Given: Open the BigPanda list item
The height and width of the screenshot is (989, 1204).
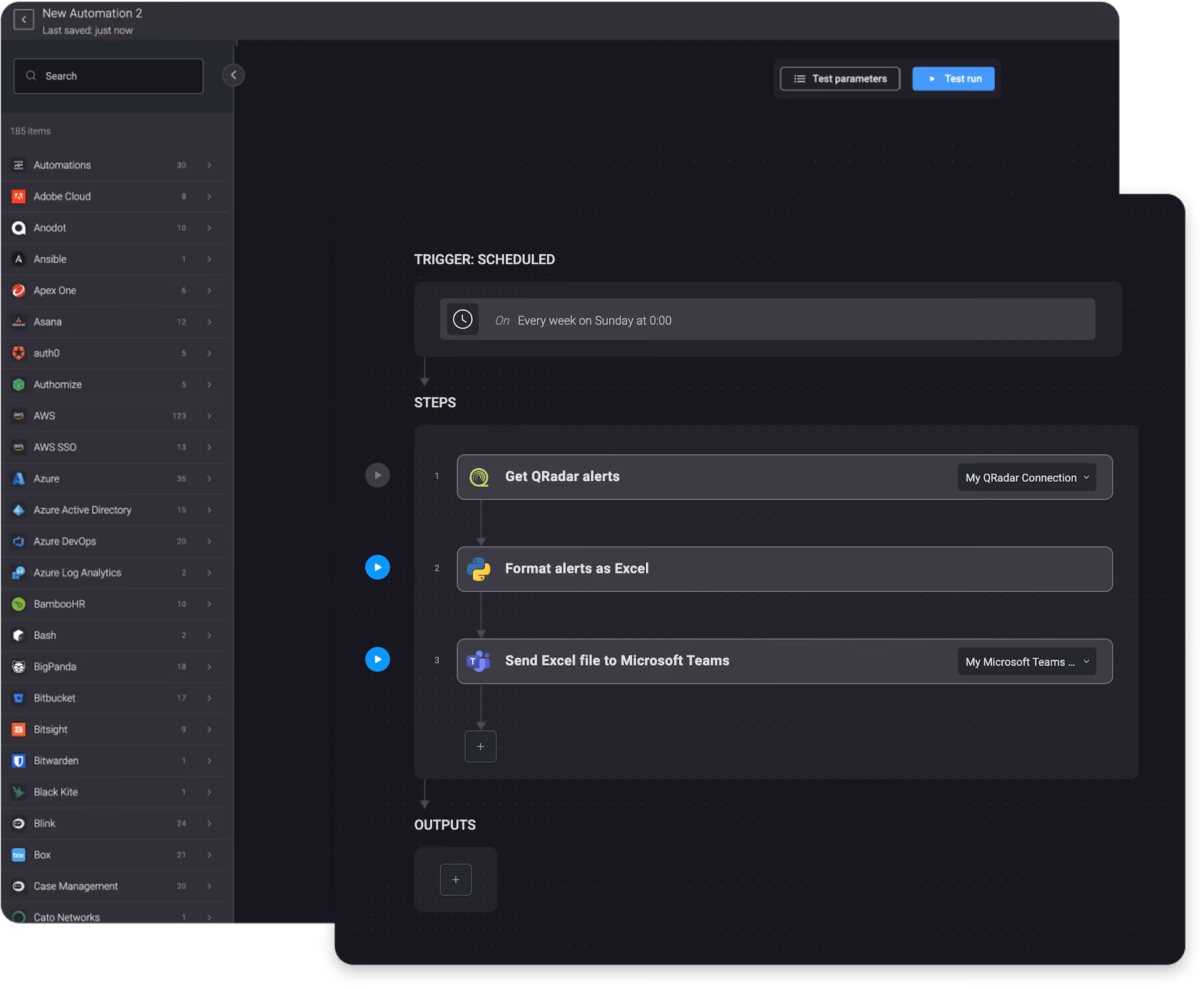Looking at the screenshot, I should (x=115, y=667).
